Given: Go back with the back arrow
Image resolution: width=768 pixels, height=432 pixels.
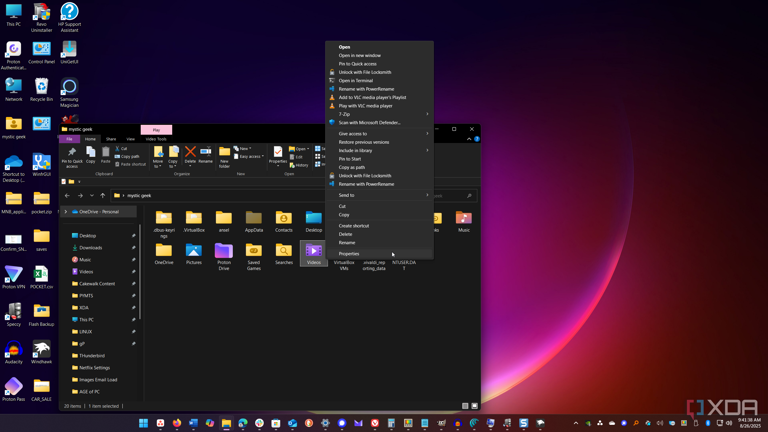Looking at the screenshot, I should click(x=67, y=195).
